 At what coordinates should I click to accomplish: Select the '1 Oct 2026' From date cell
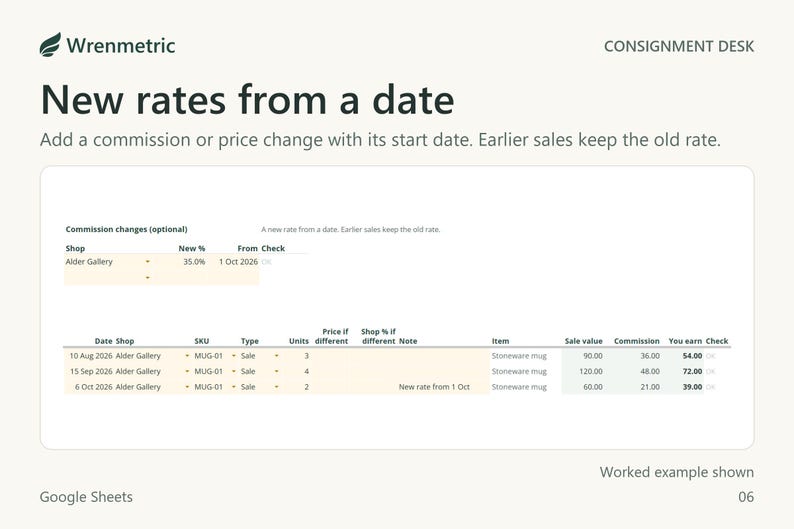(x=233, y=262)
